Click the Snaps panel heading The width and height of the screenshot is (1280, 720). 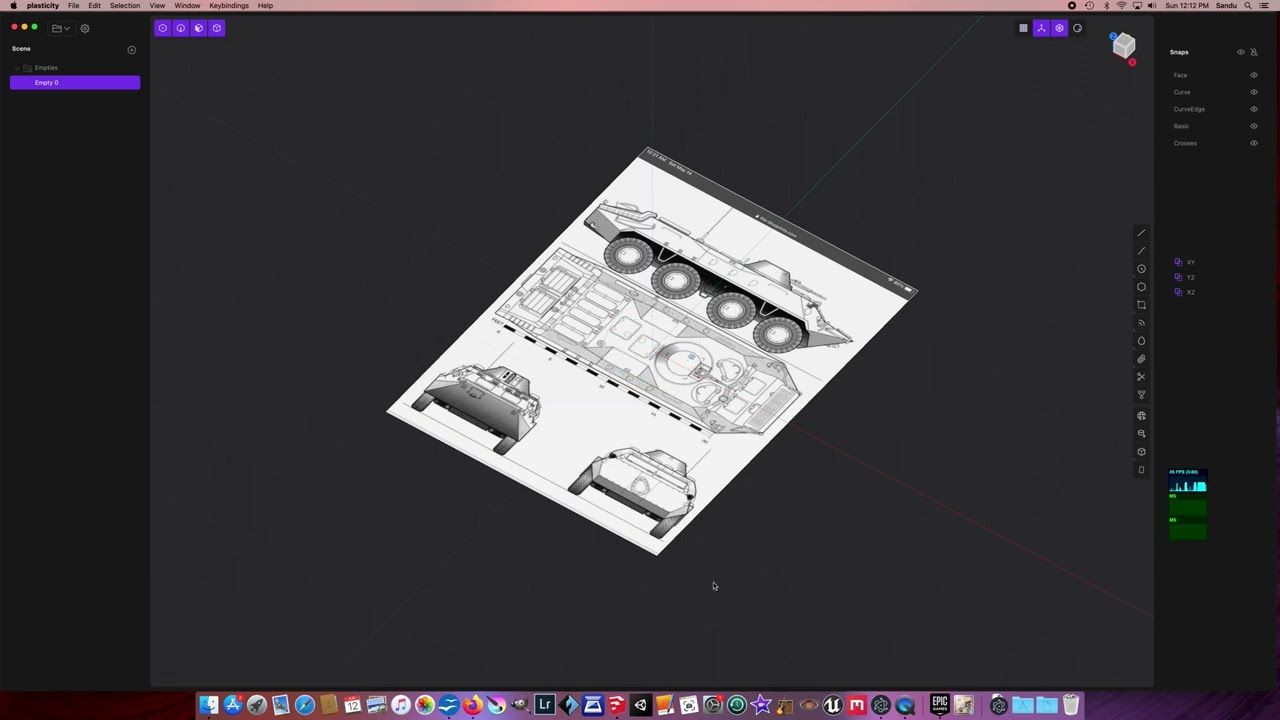pyautogui.click(x=1179, y=52)
